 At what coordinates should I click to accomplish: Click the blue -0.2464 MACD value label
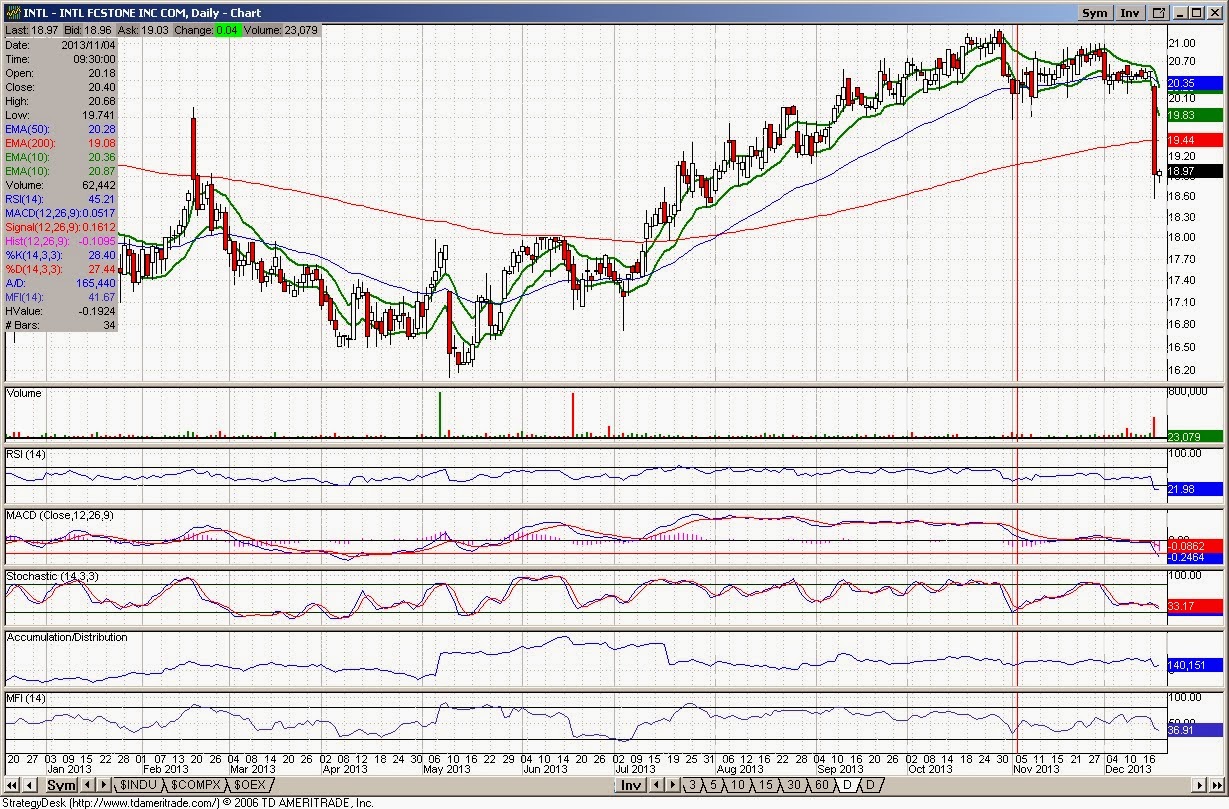[x=1195, y=558]
